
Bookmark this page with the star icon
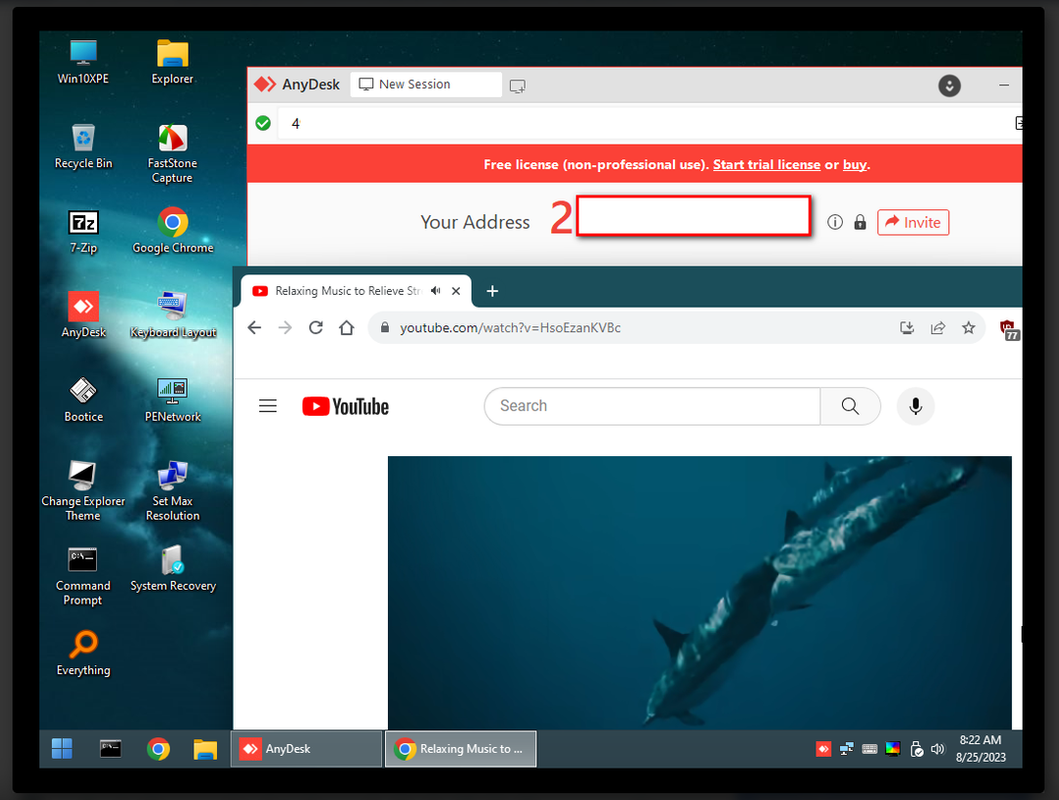(x=968, y=327)
